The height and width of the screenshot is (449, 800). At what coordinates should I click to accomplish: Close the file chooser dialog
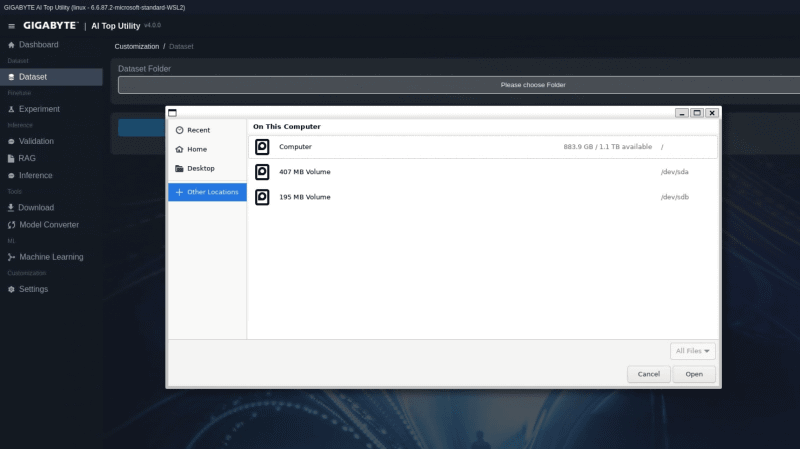tap(712, 113)
